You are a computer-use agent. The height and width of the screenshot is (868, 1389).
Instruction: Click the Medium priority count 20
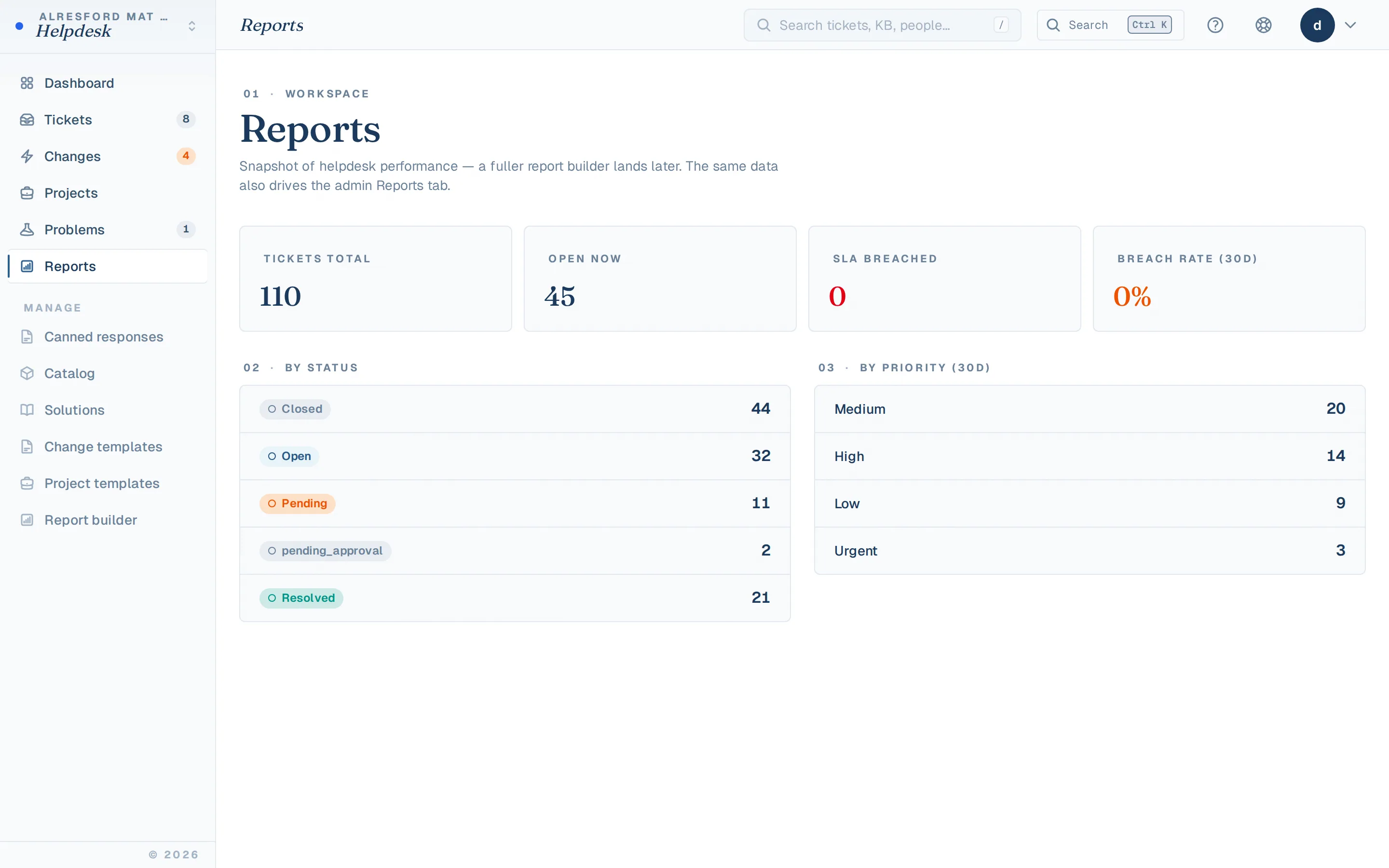[1335, 409]
